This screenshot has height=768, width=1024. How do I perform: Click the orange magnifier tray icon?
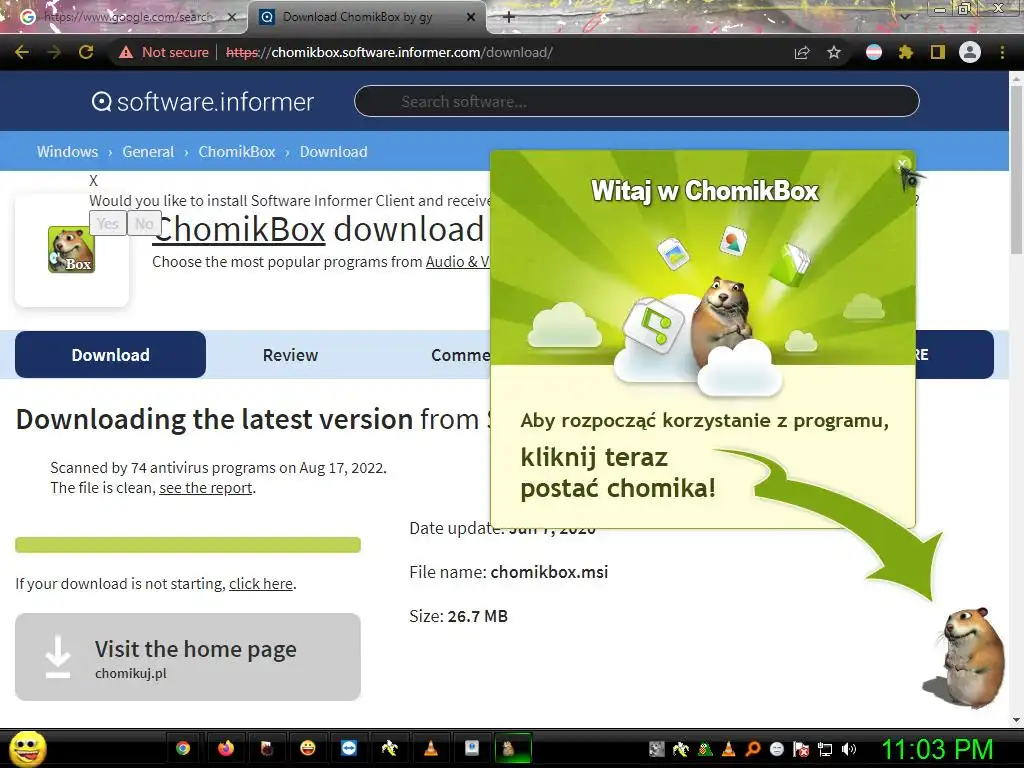[753, 749]
